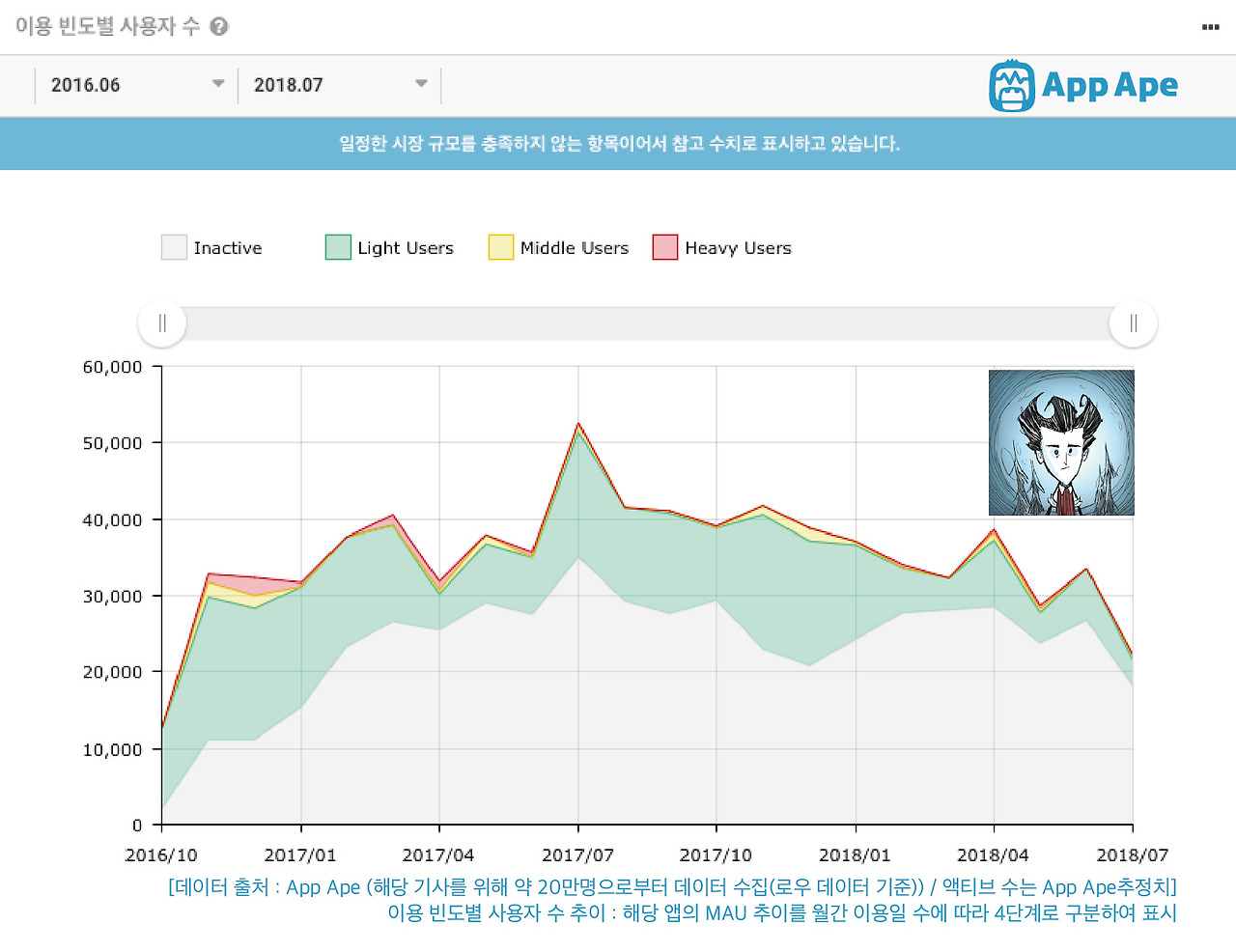Viewport: 1236px width, 952px height.
Task: Open the help tooltip beside the chart title
Action: point(218,27)
